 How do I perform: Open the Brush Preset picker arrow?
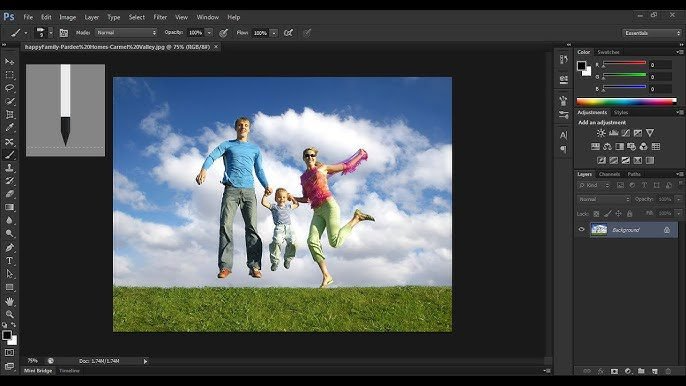point(51,33)
